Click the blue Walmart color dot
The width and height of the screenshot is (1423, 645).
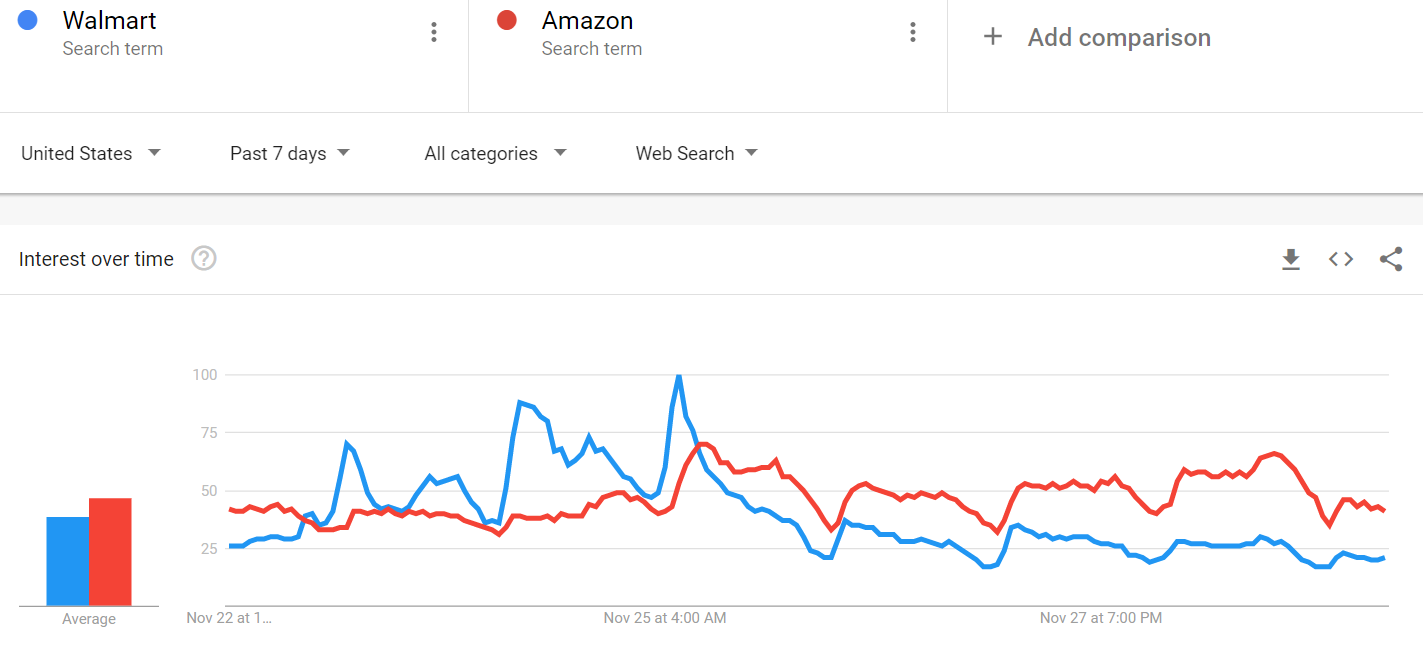[x=28, y=20]
